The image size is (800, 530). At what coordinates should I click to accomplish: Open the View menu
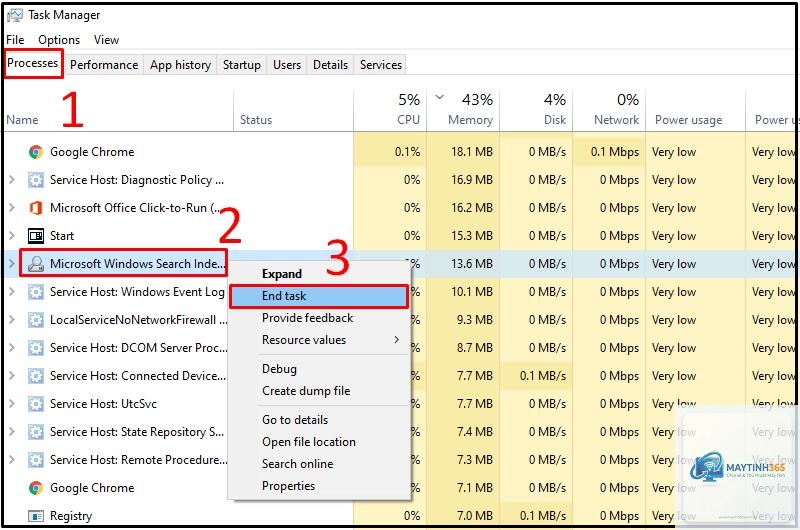coord(106,40)
